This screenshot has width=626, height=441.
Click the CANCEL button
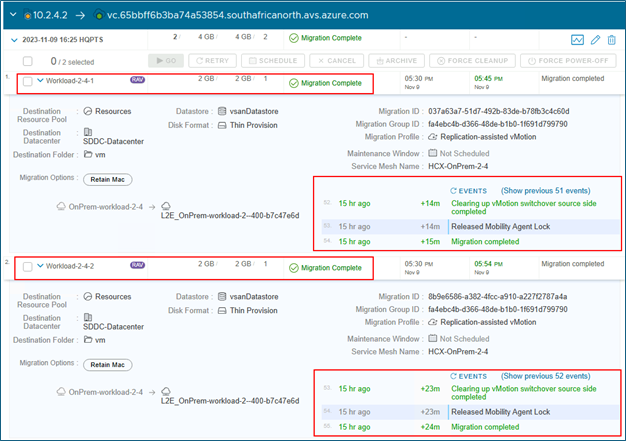337,61
